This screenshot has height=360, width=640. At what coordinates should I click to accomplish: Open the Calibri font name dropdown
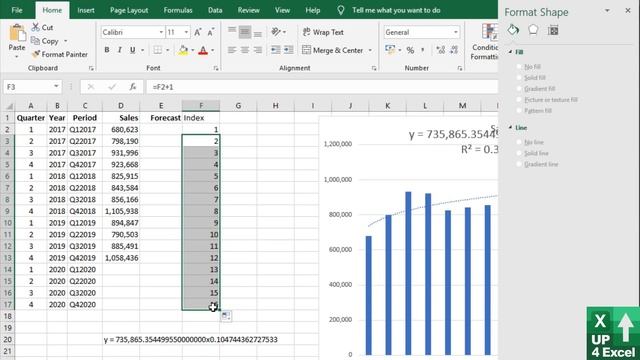click(x=161, y=32)
